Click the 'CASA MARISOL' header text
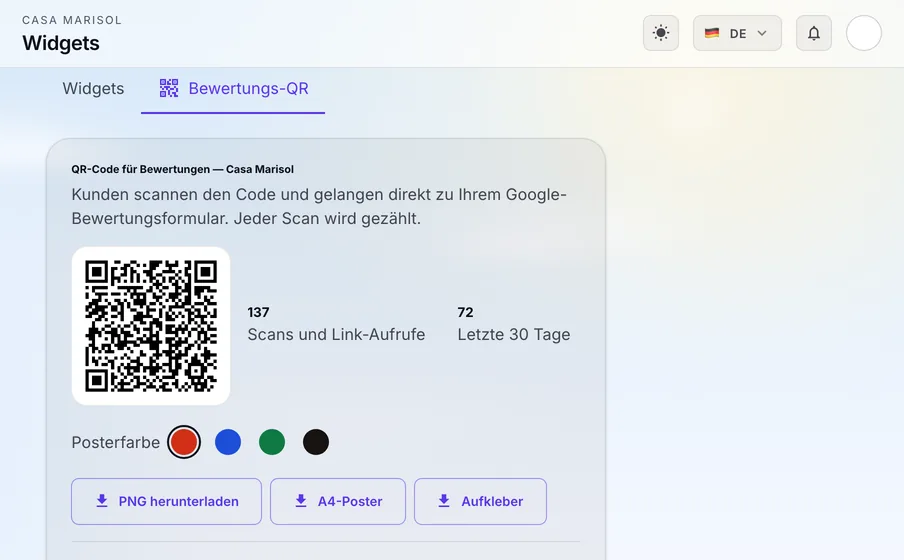Viewport: 904px width, 560px height. tap(72, 20)
